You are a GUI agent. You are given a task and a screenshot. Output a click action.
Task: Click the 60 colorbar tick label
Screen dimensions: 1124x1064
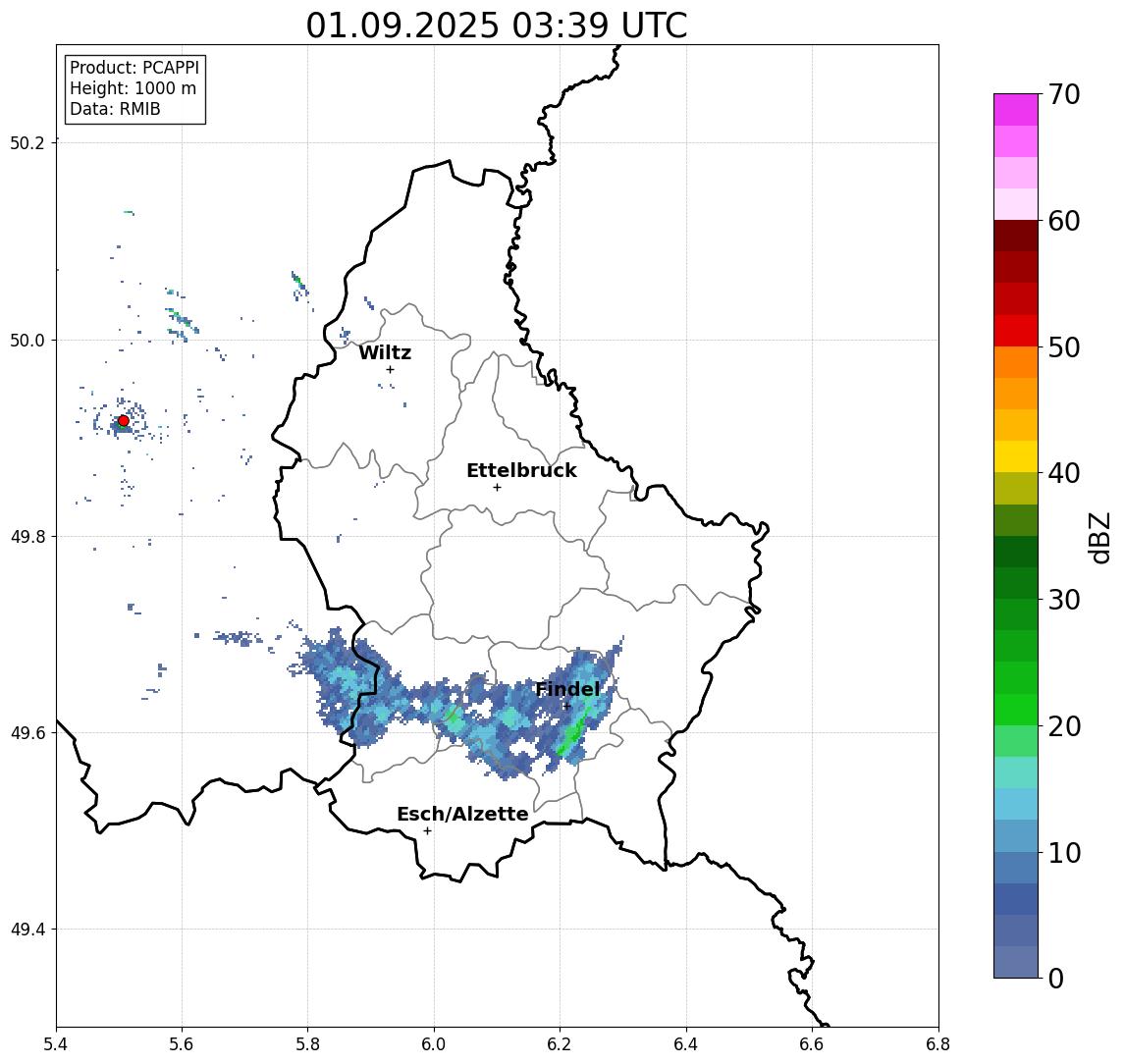[x=1064, y=221]
